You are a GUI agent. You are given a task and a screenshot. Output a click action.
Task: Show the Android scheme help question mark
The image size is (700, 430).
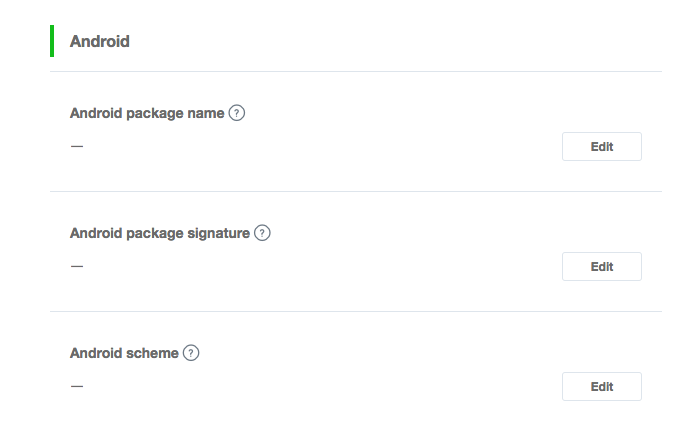click(191, 353)
